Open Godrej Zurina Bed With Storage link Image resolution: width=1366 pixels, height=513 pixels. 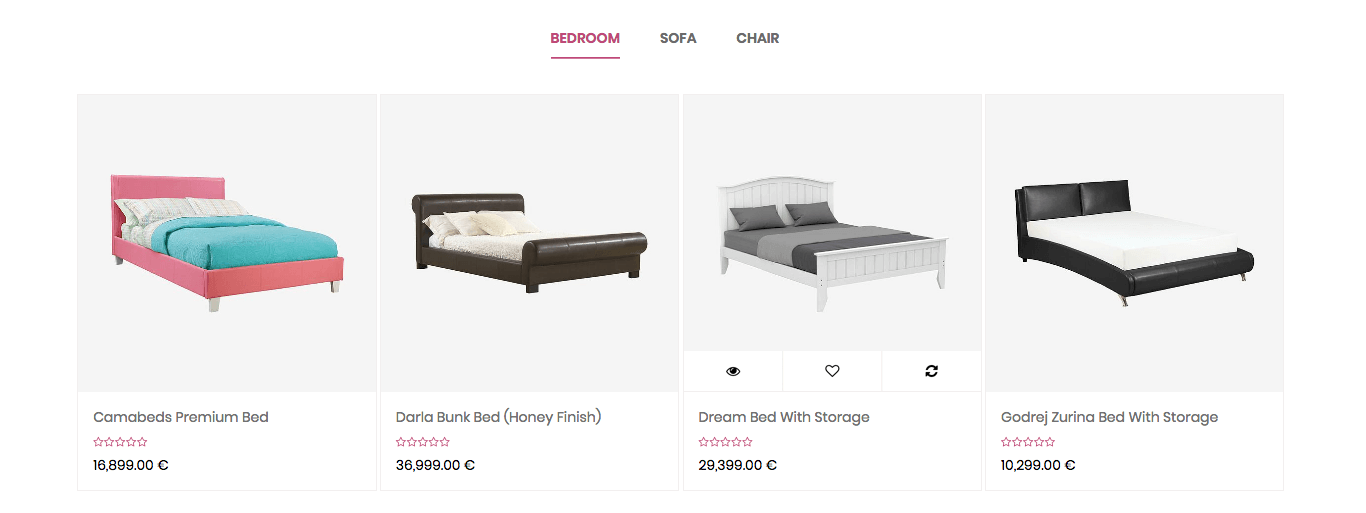click(x=1109, y=417)
